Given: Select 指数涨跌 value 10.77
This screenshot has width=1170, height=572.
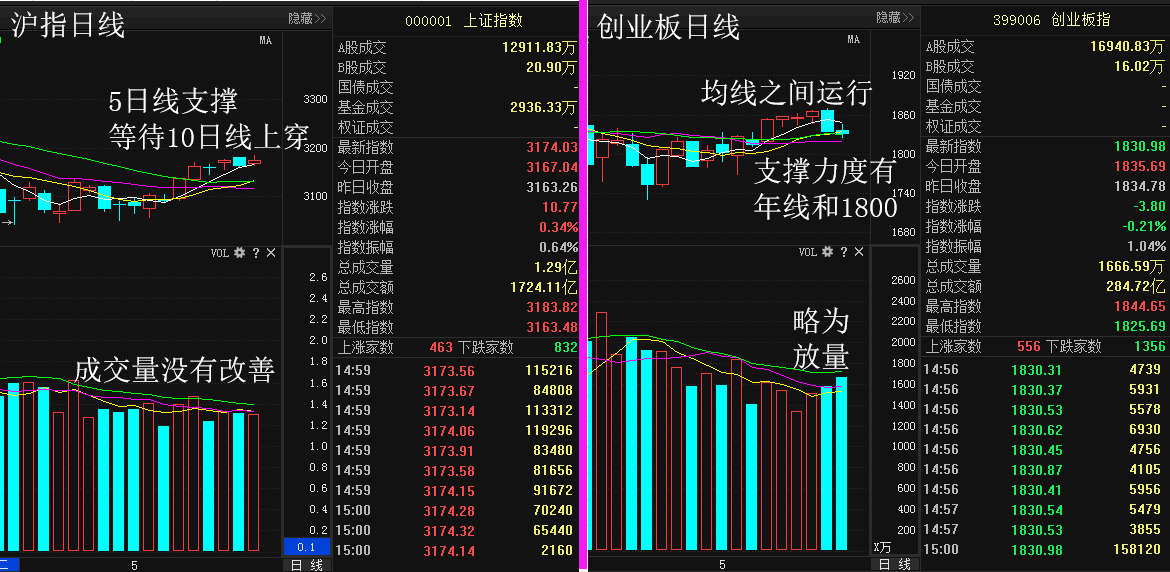Looking at the screenshot, I should tap(558, 207).
